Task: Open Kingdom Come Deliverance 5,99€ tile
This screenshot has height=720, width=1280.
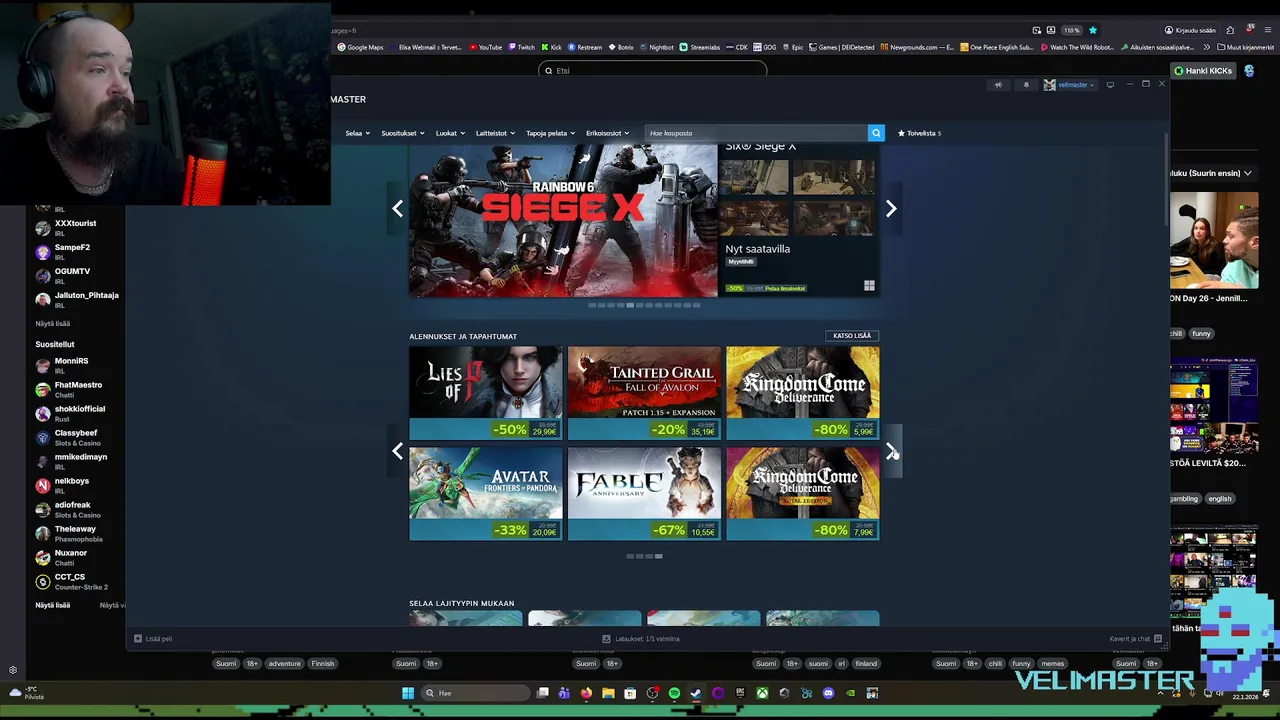Action: click(803, 392)
